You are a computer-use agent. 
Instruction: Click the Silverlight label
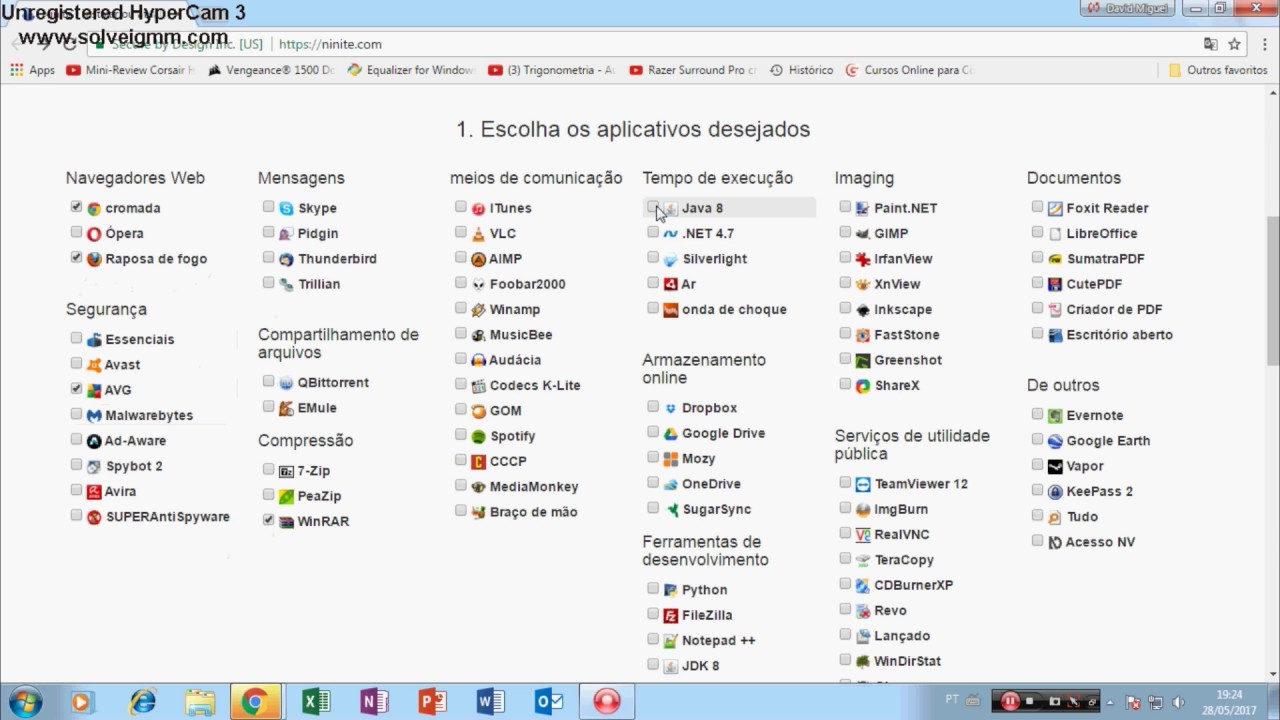[714, 259]
